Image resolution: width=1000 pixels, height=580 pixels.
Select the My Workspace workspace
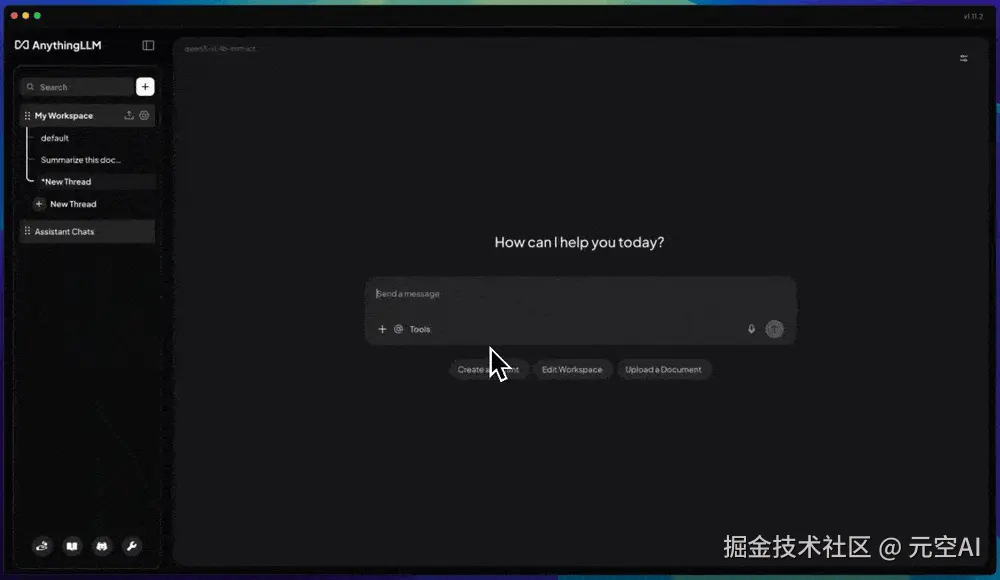tap(87, 115)
